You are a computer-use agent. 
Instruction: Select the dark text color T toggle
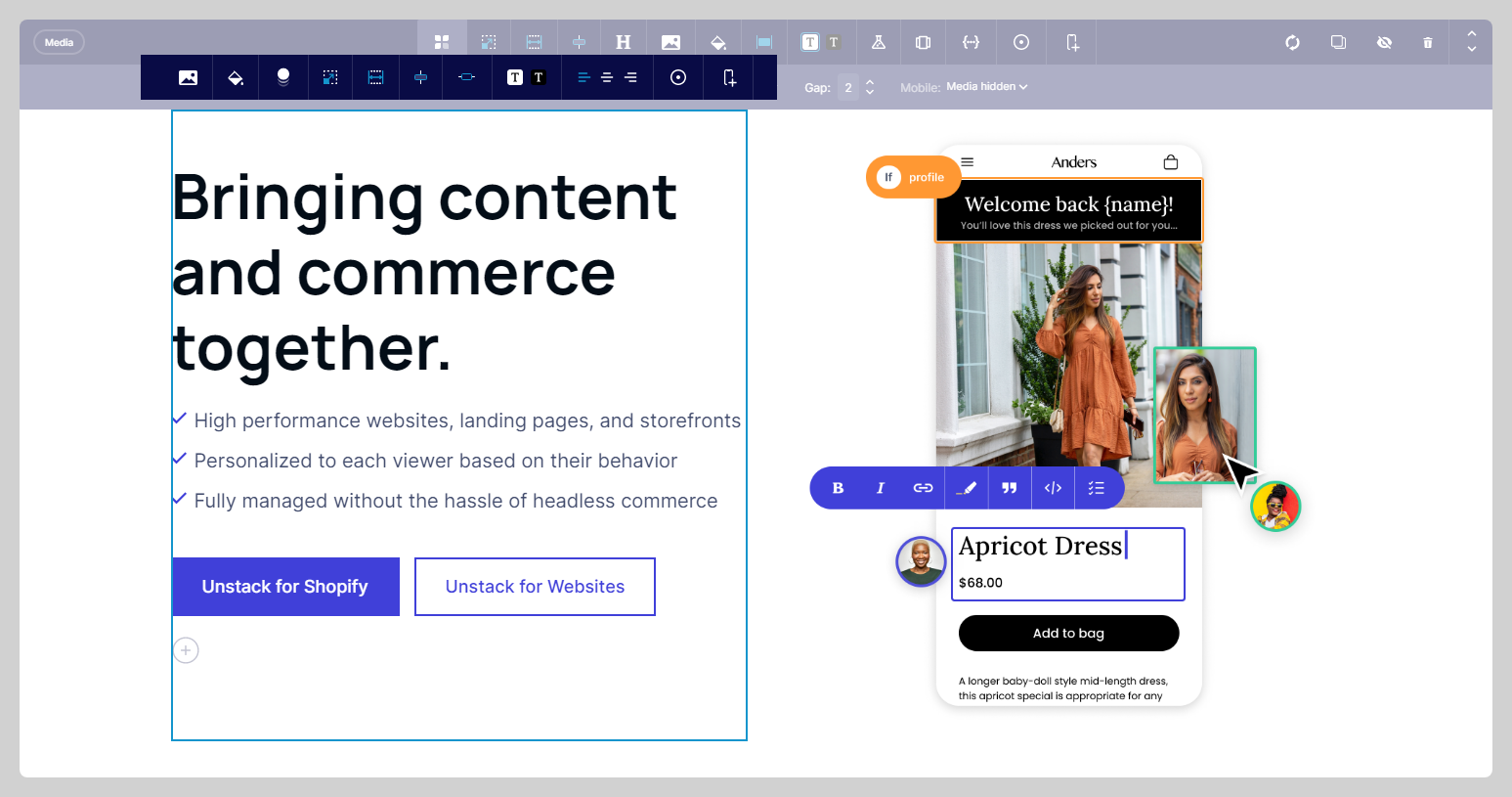pos(539,77)
